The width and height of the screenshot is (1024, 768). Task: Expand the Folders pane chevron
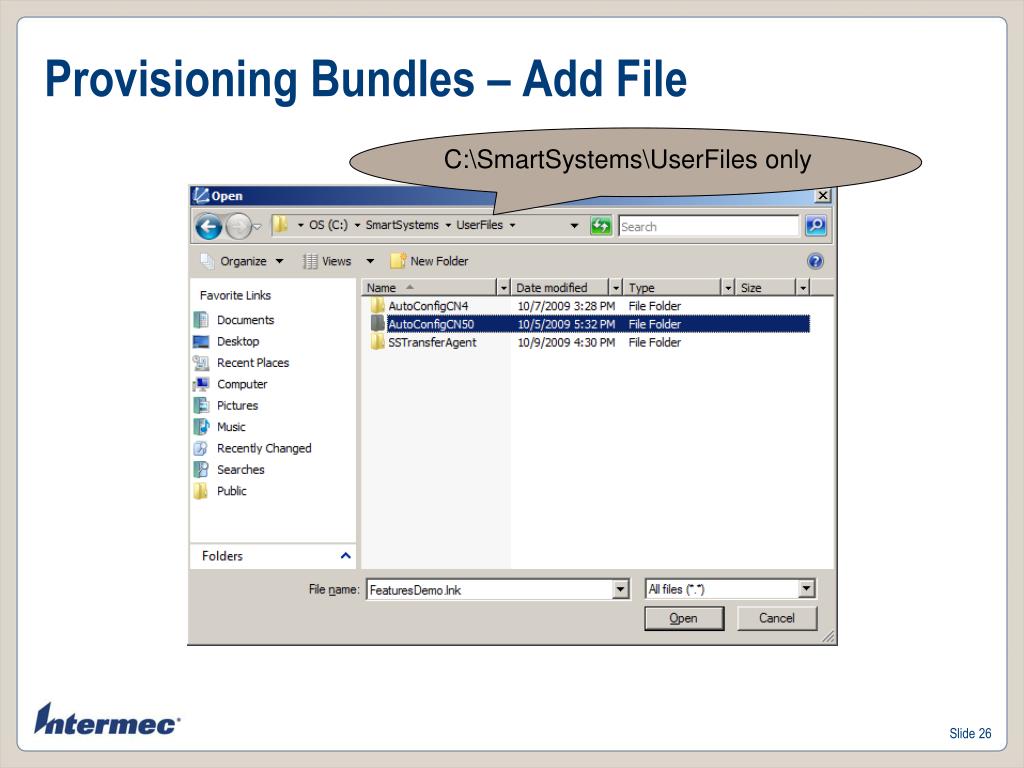click(x=345, y=556)
